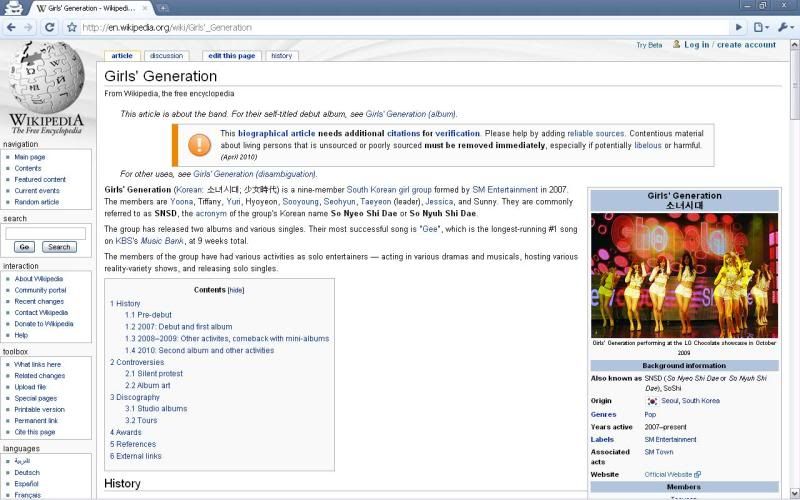The height and width of the screenshot is (500, 800).
Task: Open Donate to Wikipedia link
Action: coord(44,324)
